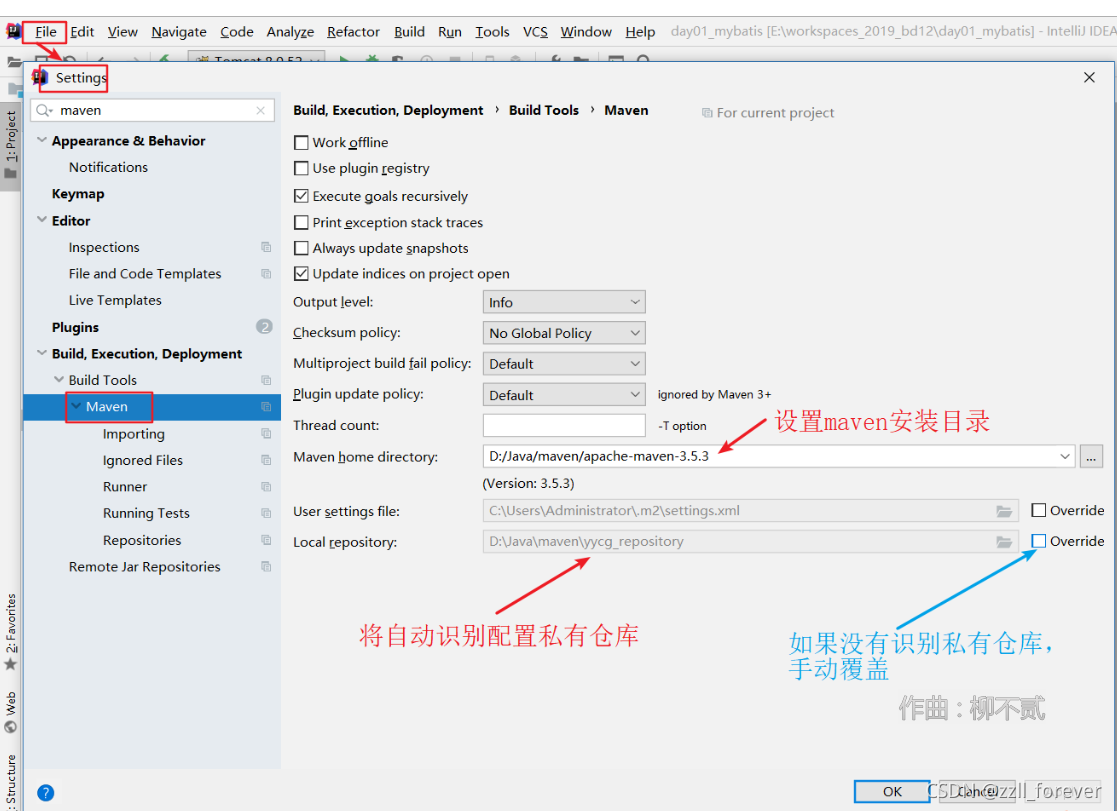Screen dimensions: 1117x811
Task: Collapse the Build Tools node
Action: 59,380
